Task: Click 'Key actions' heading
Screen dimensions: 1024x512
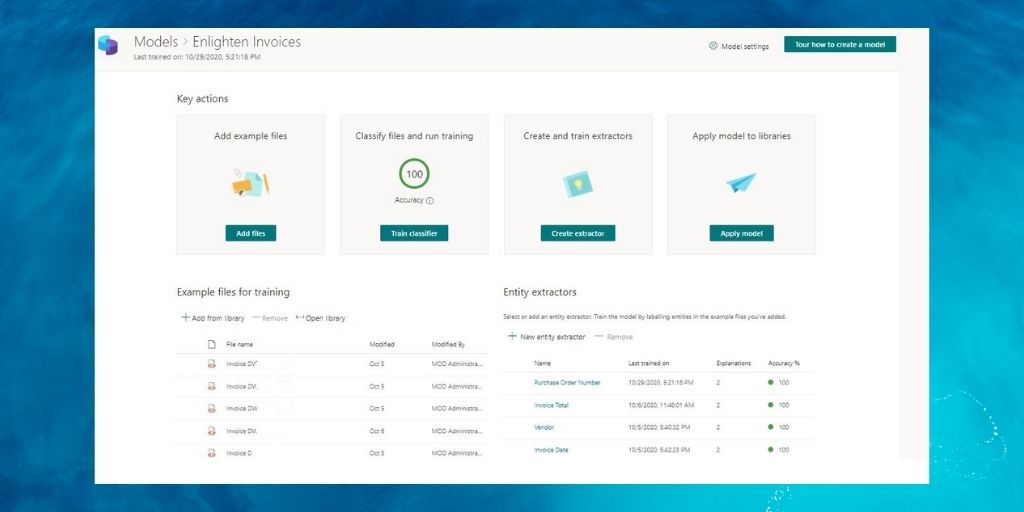Action: (x=202, y=99)
